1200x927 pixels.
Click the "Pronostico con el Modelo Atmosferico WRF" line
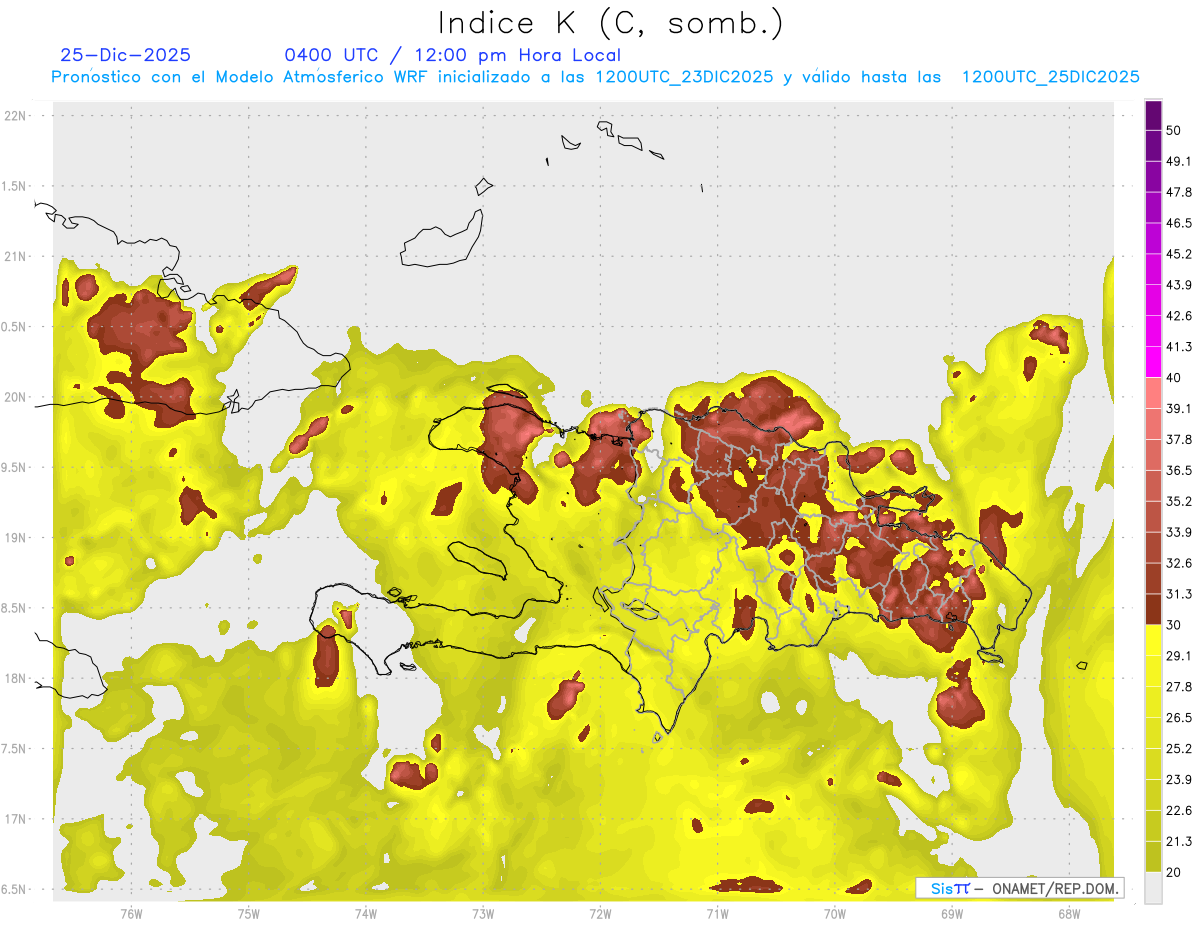coord(596,77)
